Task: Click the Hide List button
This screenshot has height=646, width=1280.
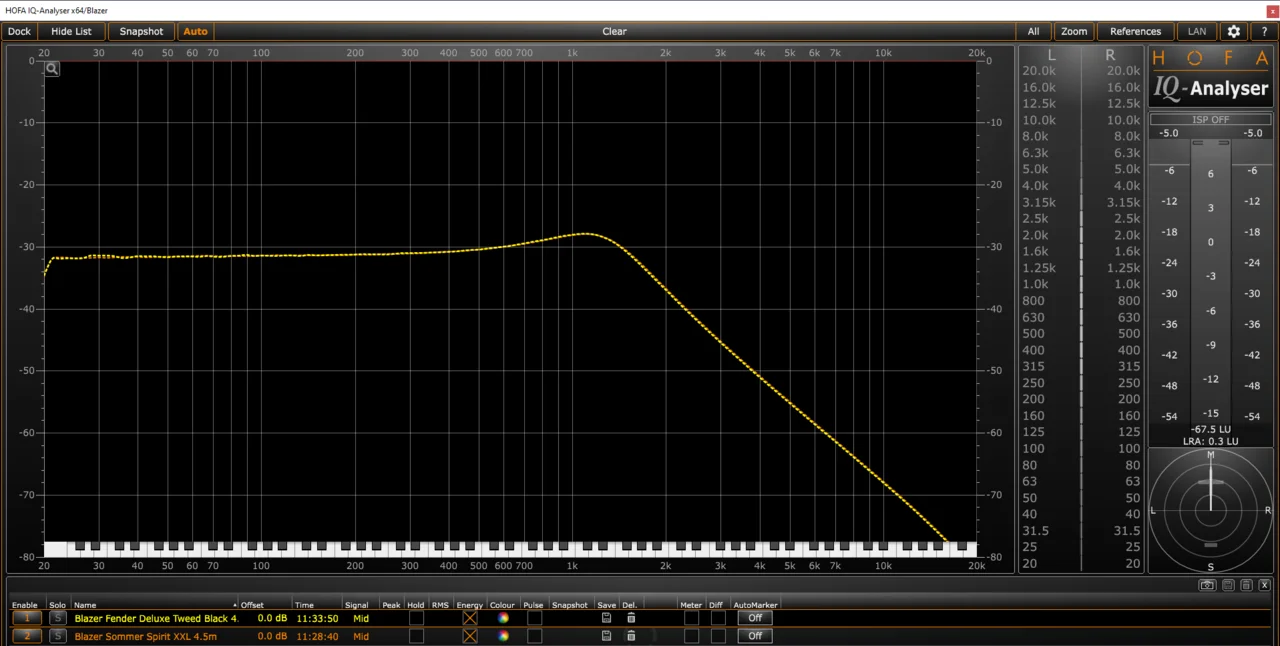Action: pos(71,31)
